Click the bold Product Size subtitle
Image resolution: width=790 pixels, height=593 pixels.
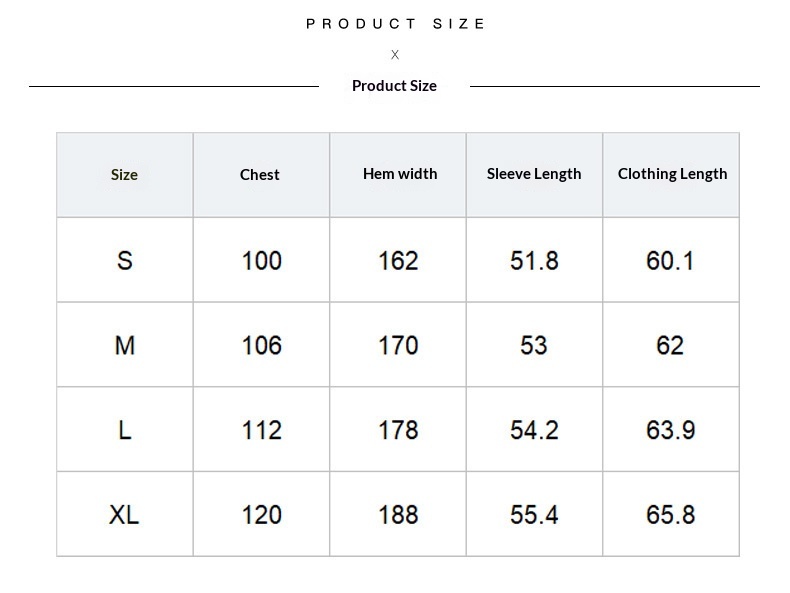point(394,86)
